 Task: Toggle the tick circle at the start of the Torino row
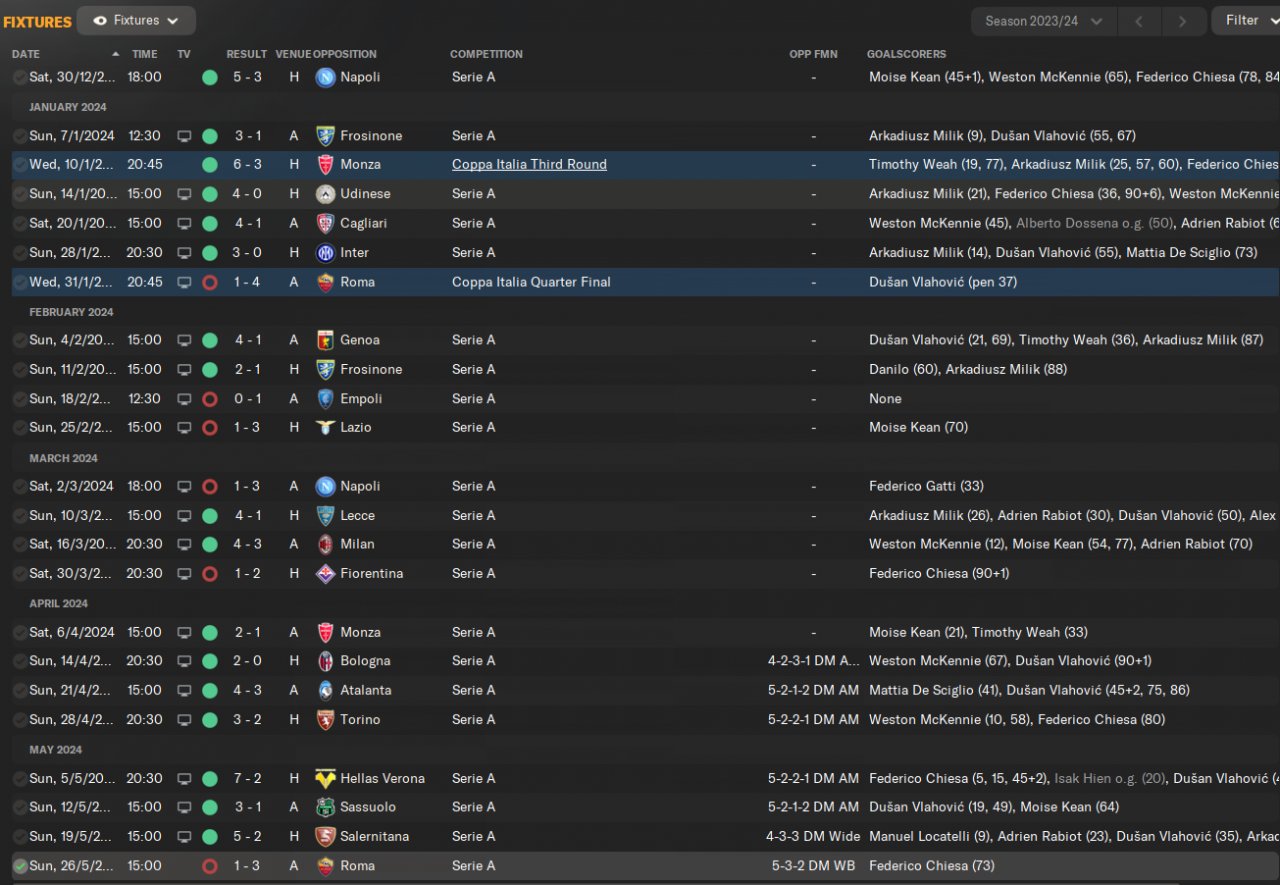(x=20, y=720)
